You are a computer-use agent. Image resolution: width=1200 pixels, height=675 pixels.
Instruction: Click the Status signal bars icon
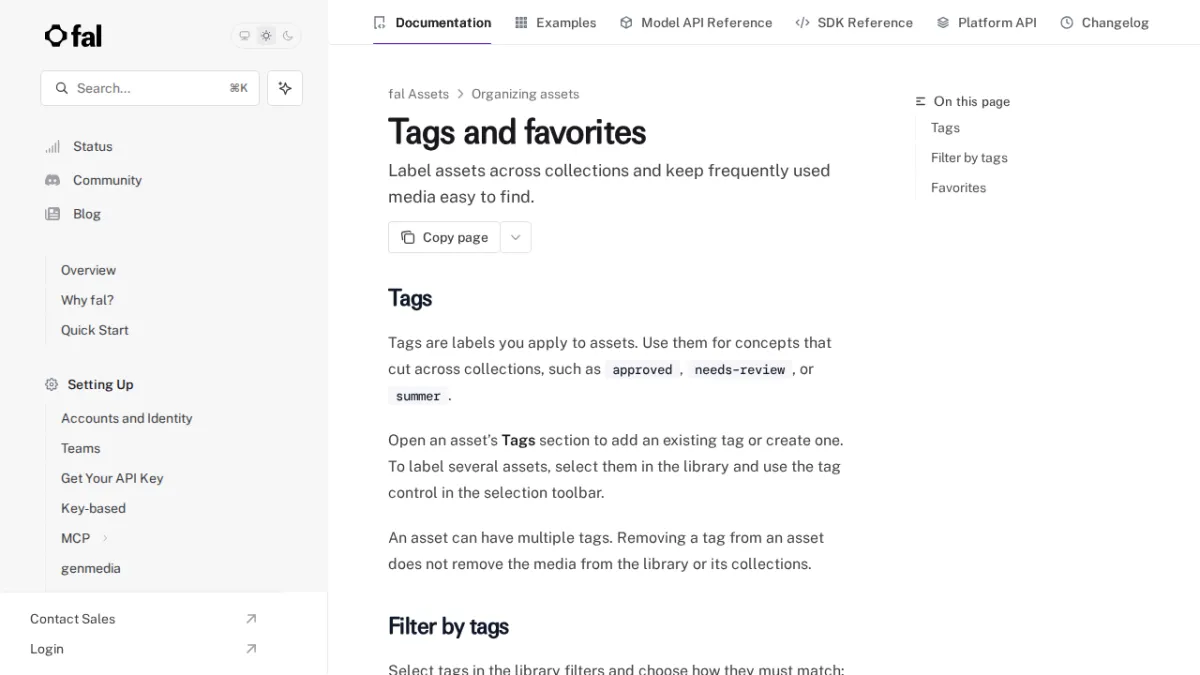tap(52, 146)
